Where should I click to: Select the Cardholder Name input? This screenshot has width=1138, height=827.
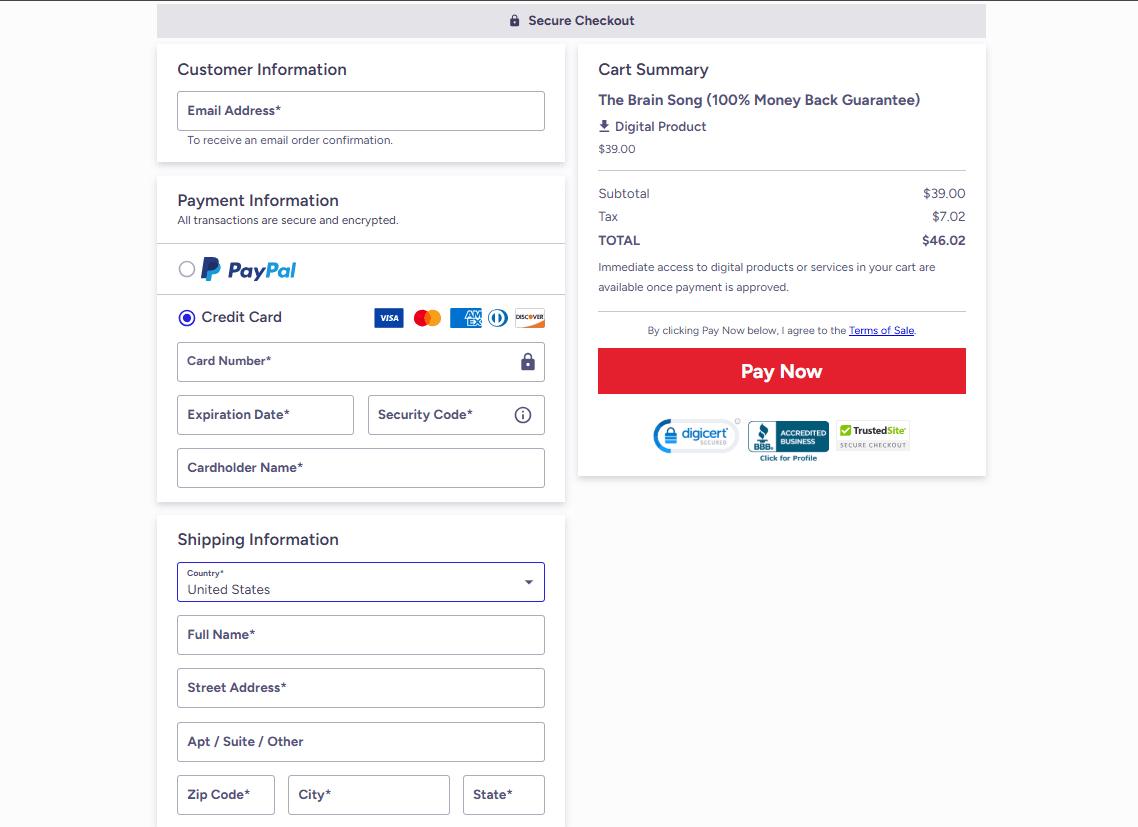(361, 468)
